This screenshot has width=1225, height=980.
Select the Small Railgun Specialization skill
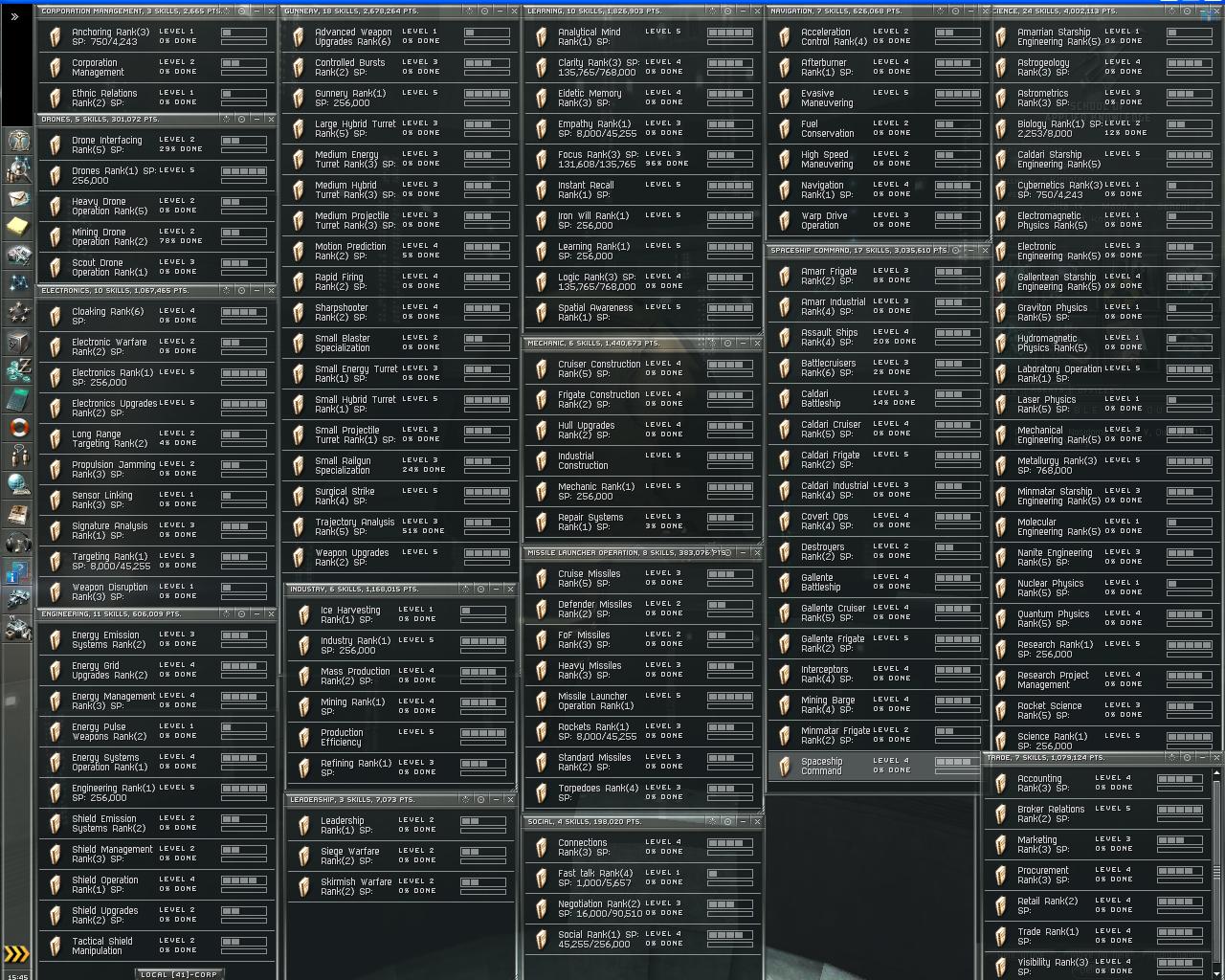tap(400, 466)
